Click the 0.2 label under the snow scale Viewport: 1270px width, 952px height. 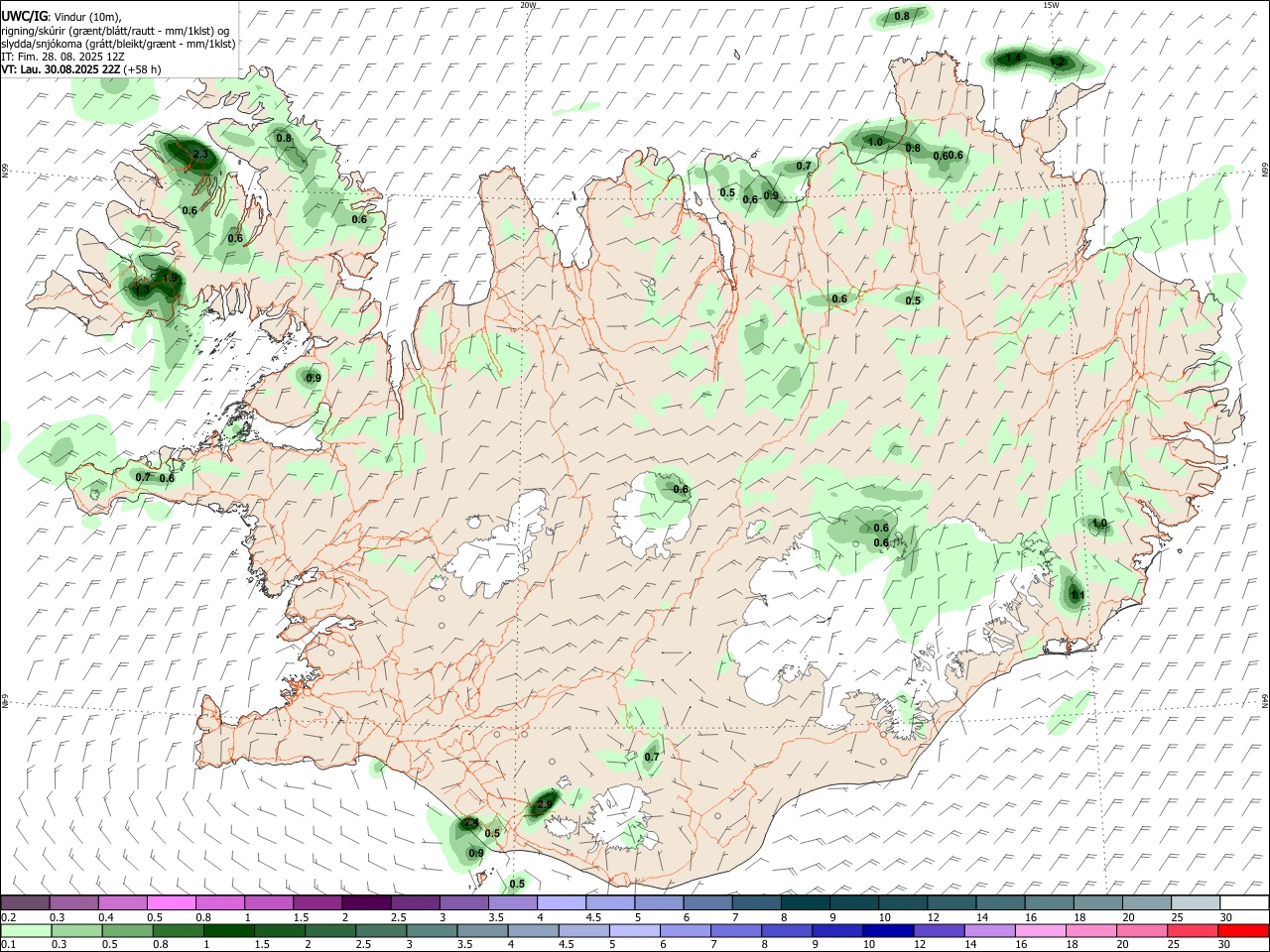(x=8, y=917)
